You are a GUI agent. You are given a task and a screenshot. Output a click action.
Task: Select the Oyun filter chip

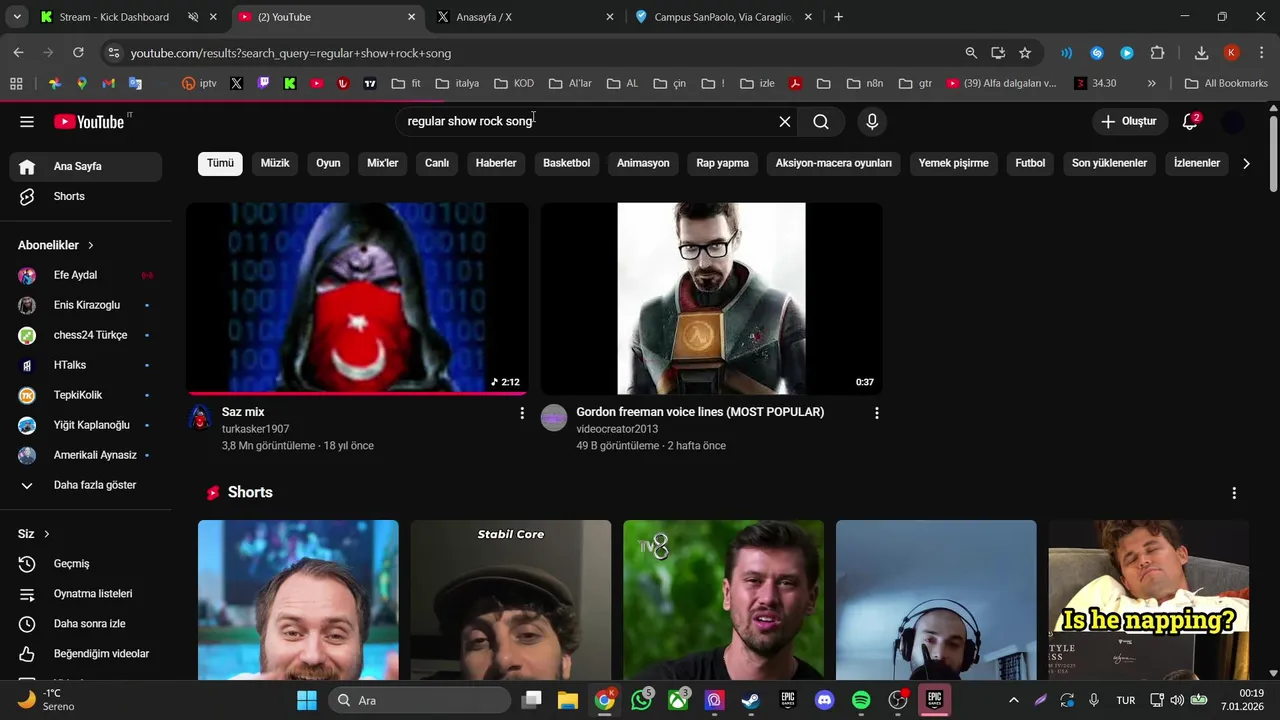pyautogui.click(x=328, y=163)
